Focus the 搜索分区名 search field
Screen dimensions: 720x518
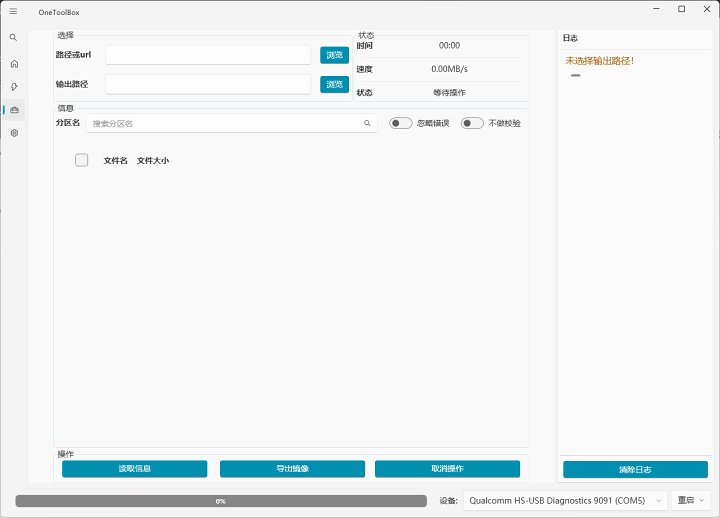[225, 124]
